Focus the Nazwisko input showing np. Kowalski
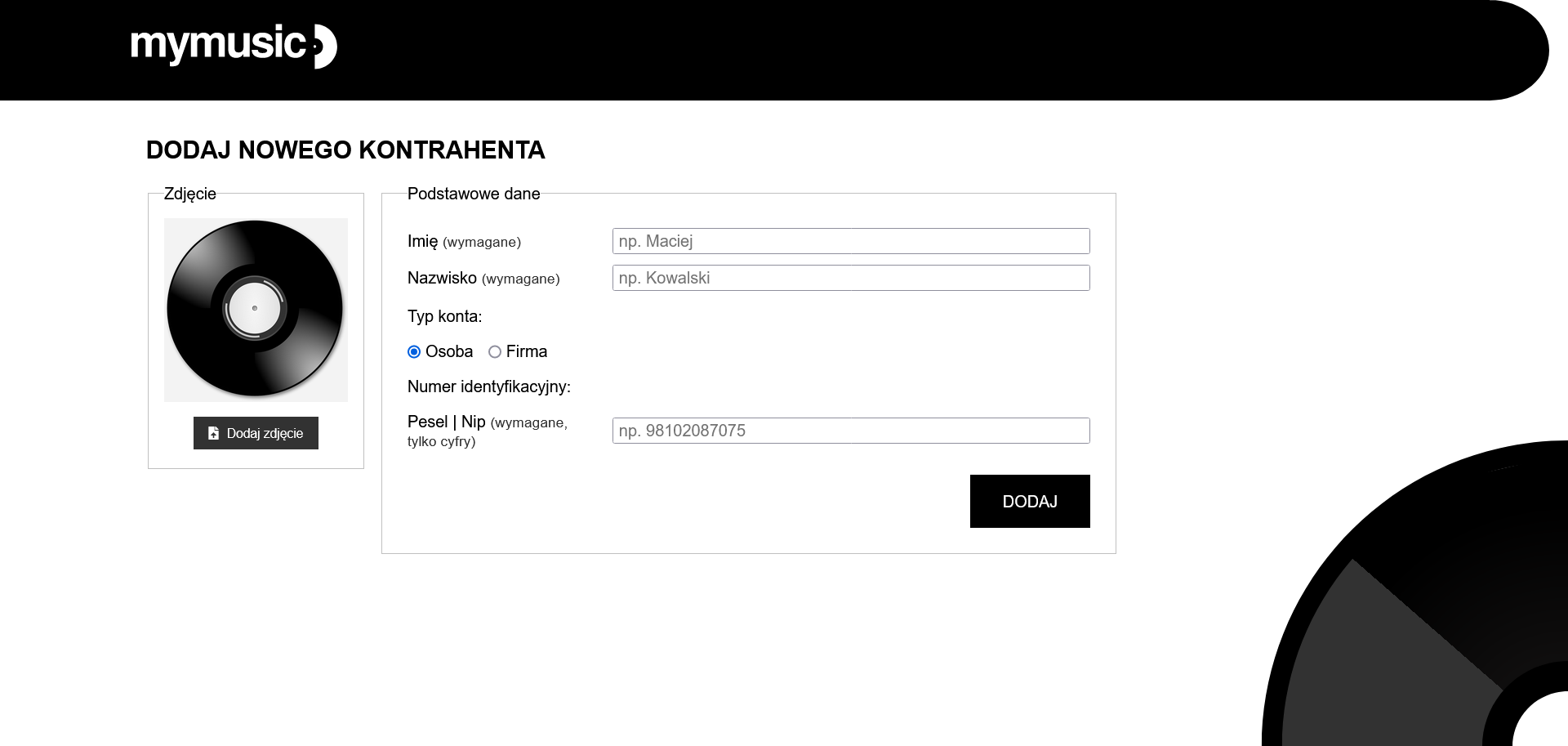 [x=850, y=278]
